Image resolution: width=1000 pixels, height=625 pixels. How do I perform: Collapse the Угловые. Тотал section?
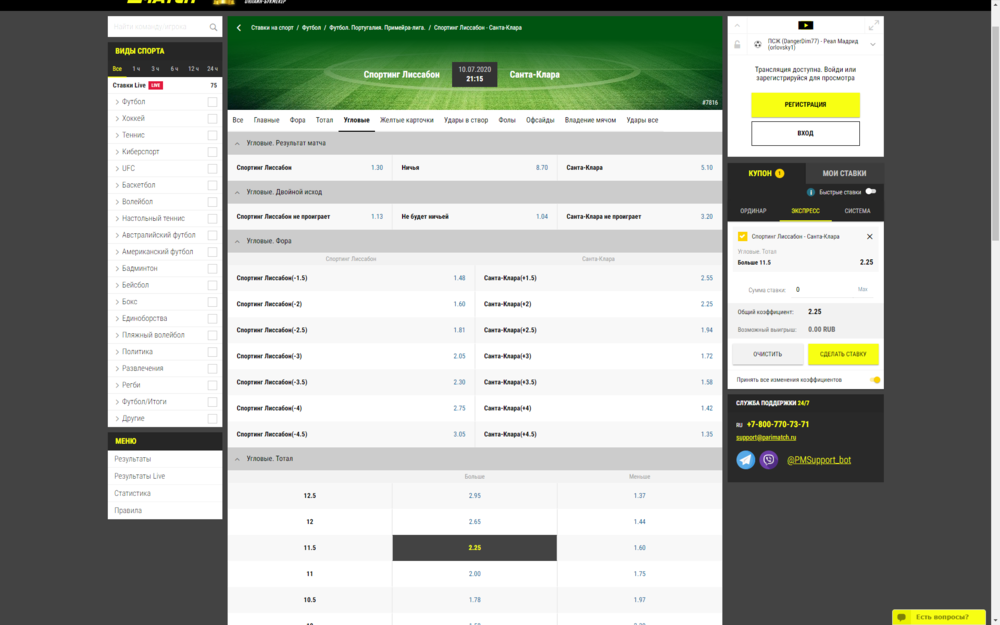237,459
